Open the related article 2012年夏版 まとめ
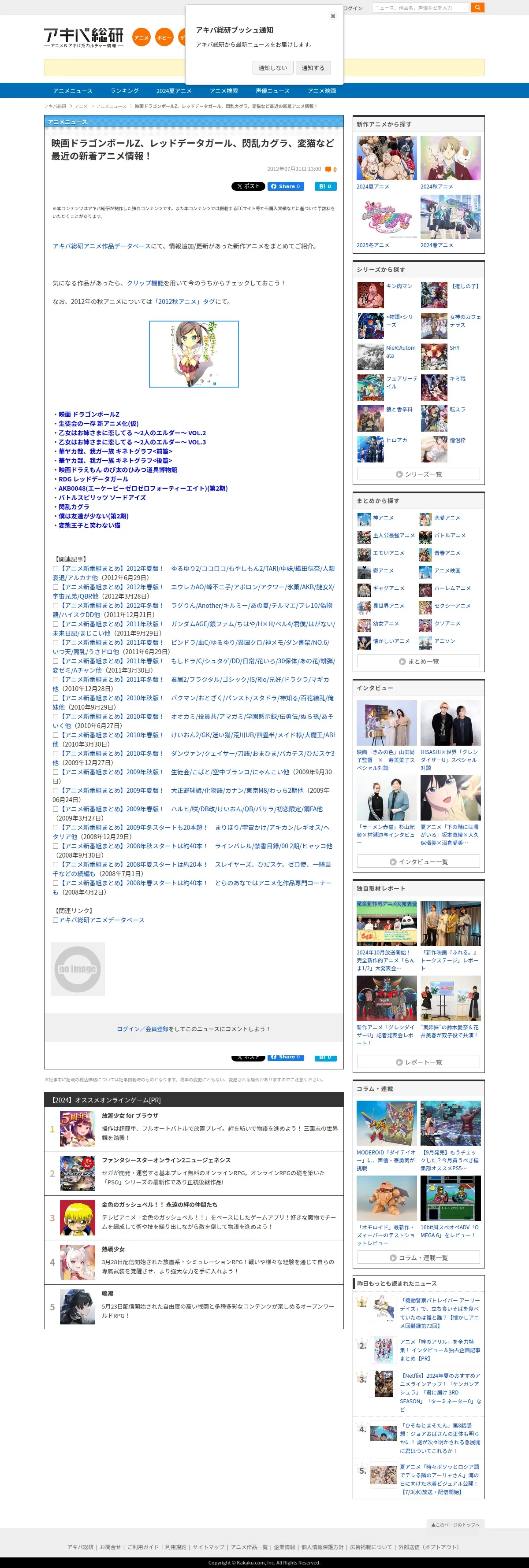The width and height of the screenshot is (529, 1568). coord(194,573)
